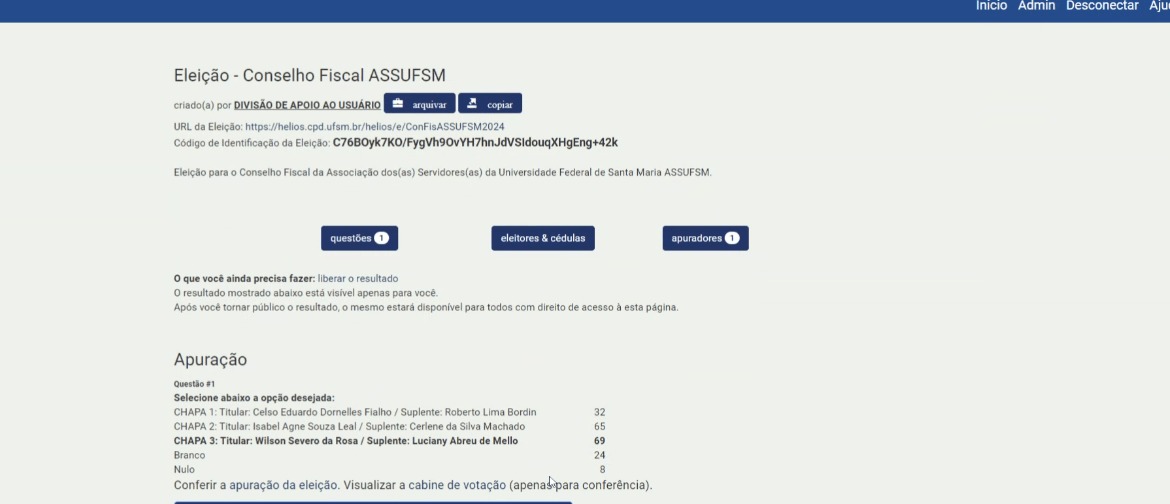Open Início in the top navigation

(991, 6)
